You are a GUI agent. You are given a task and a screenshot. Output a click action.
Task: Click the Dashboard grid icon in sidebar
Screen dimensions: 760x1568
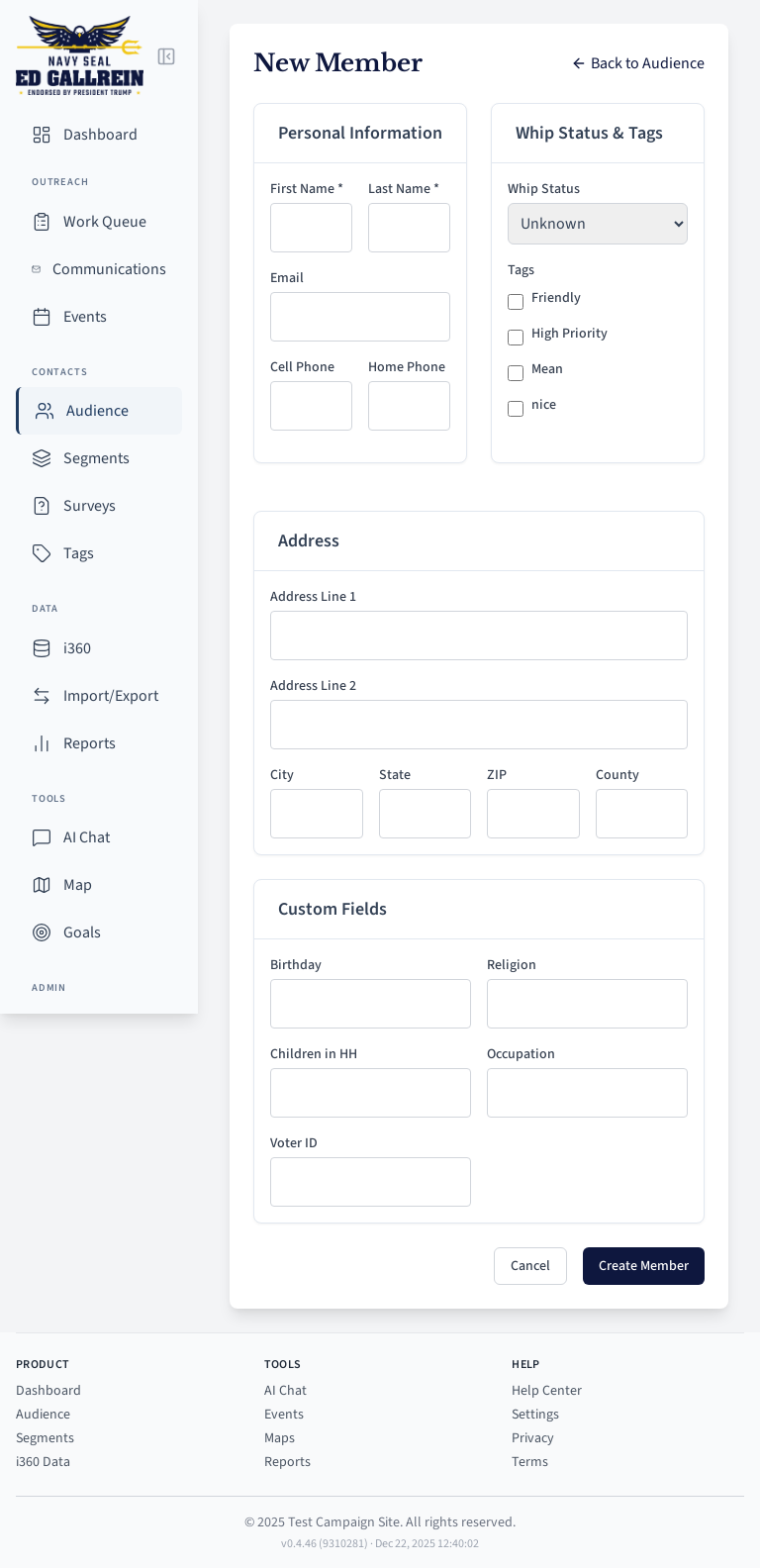click(x=42, y=135)
